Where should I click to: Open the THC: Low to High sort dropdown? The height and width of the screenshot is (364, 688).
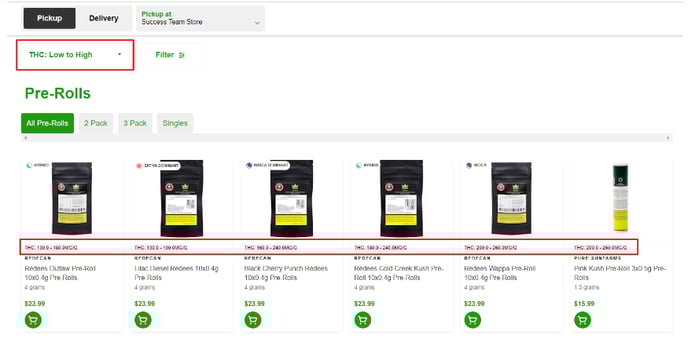point(75,55)
